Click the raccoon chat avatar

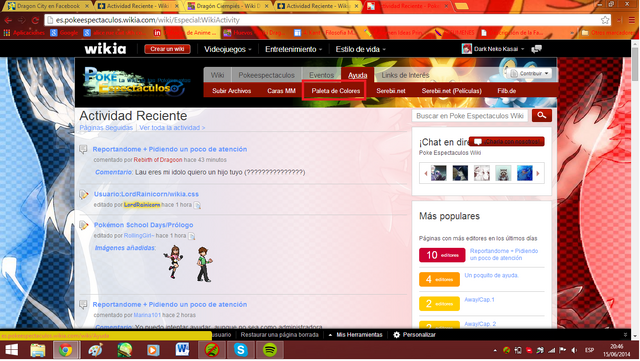(503, 173)
